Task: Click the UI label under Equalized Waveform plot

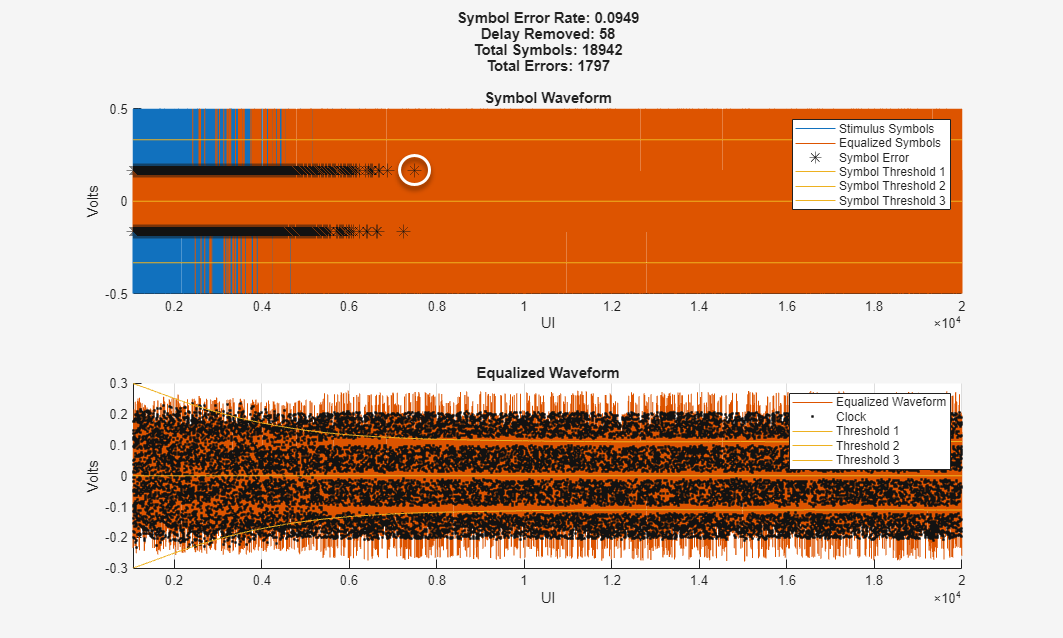Action: pyautogui.click(x=548, y=598)
